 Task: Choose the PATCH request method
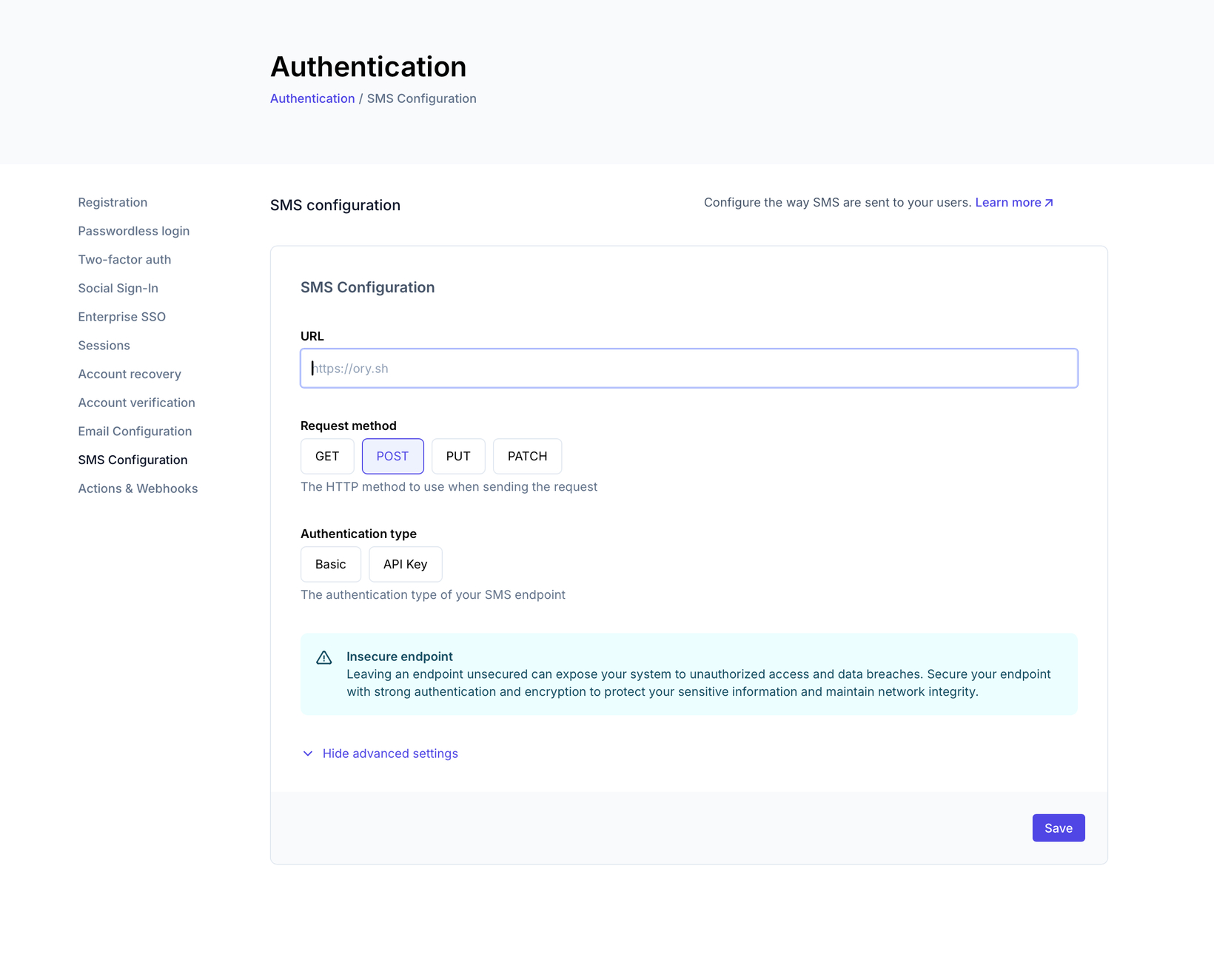coord(527,457)
